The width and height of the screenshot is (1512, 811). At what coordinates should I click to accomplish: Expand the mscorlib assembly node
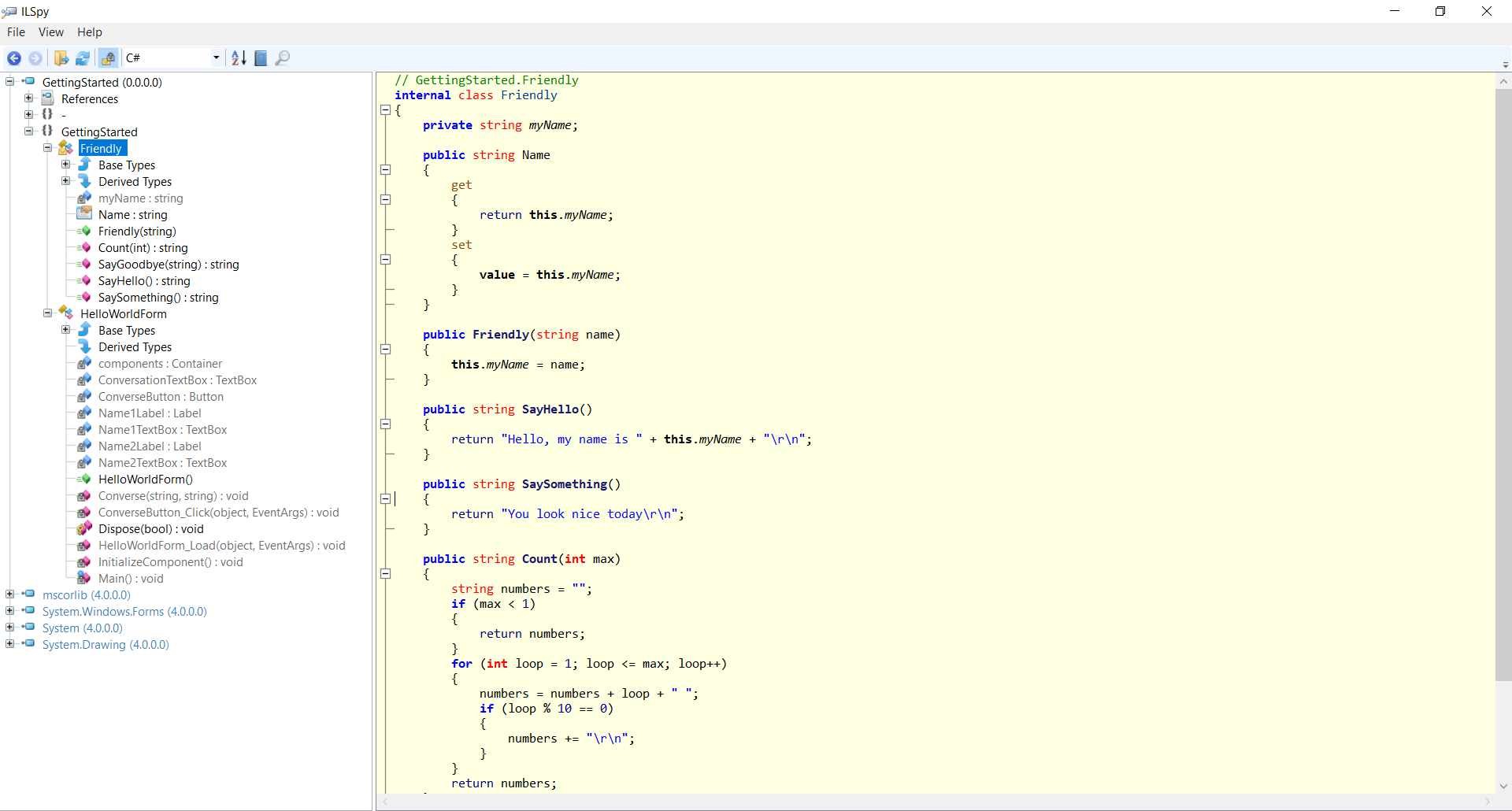pyautogui.click(x=10, y=594)
